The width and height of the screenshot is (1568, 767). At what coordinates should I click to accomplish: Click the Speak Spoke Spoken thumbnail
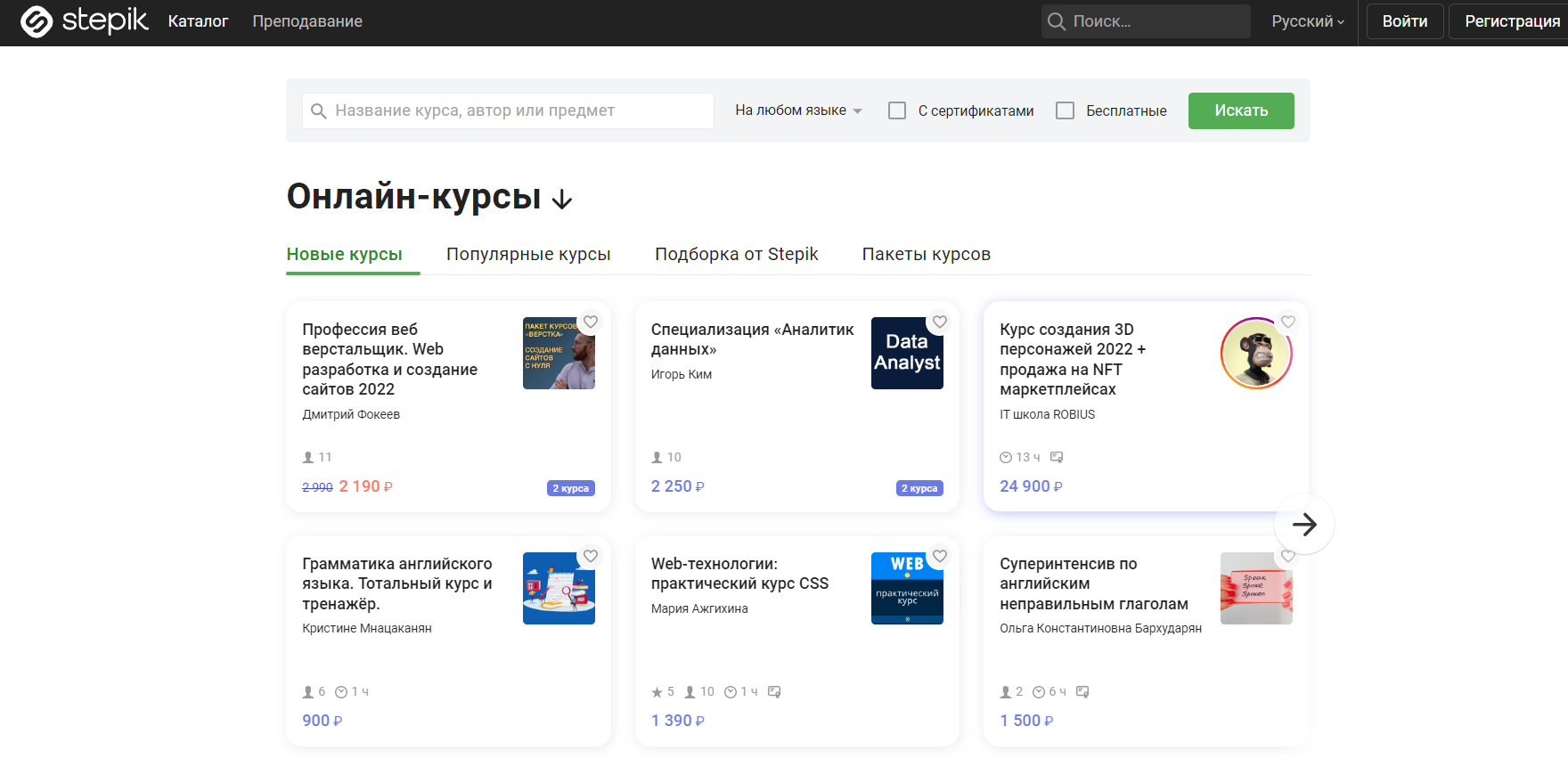pos(1256,588)
